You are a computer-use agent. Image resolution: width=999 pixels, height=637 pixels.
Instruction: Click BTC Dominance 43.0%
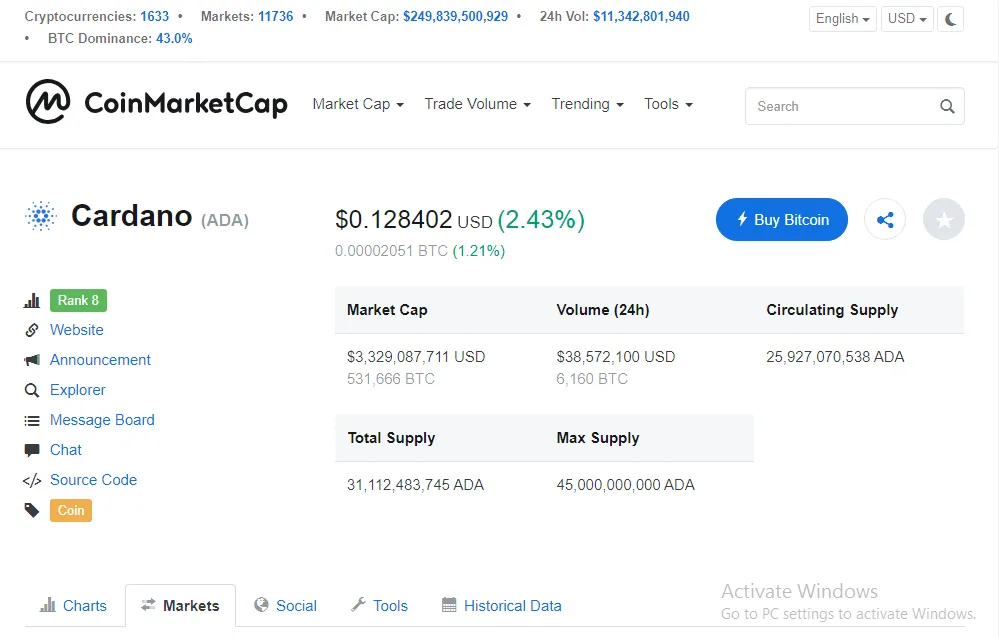click(174, 38)
